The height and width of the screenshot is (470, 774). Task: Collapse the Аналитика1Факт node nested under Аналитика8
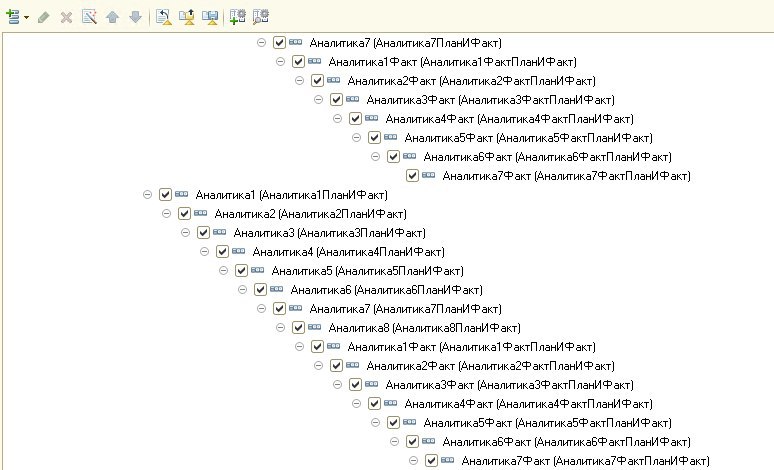pyautogui.click(x=299, y=347)
